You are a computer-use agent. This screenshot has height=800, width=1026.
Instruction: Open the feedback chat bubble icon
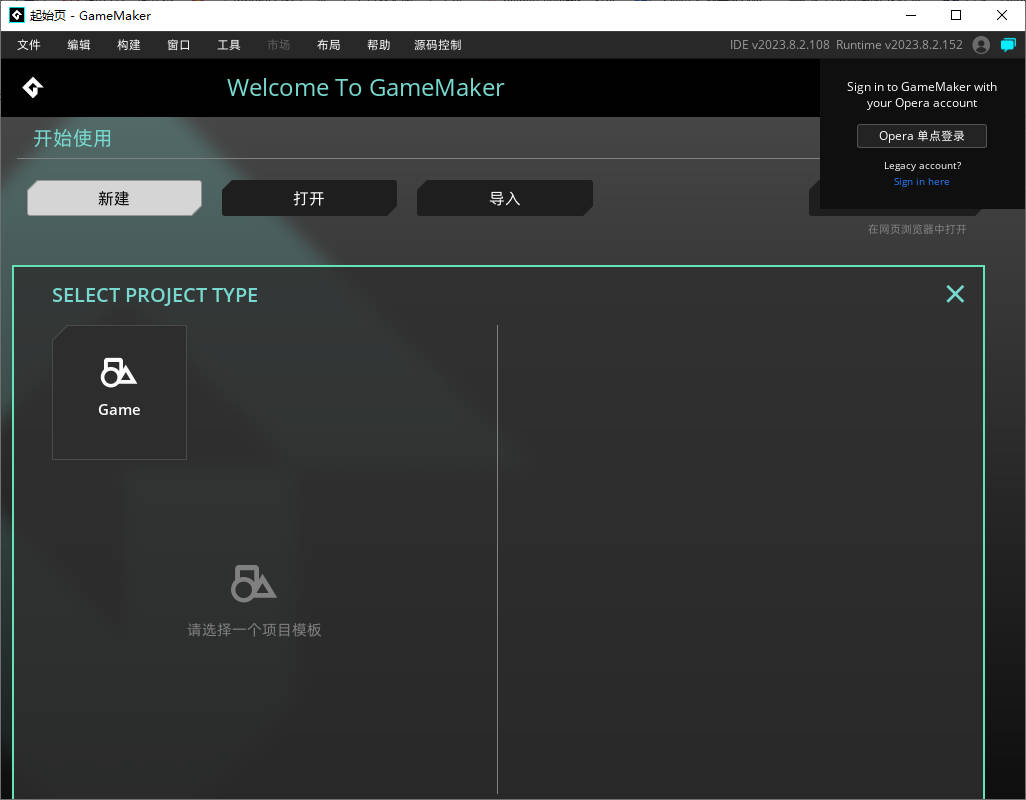coord(1008,44)
